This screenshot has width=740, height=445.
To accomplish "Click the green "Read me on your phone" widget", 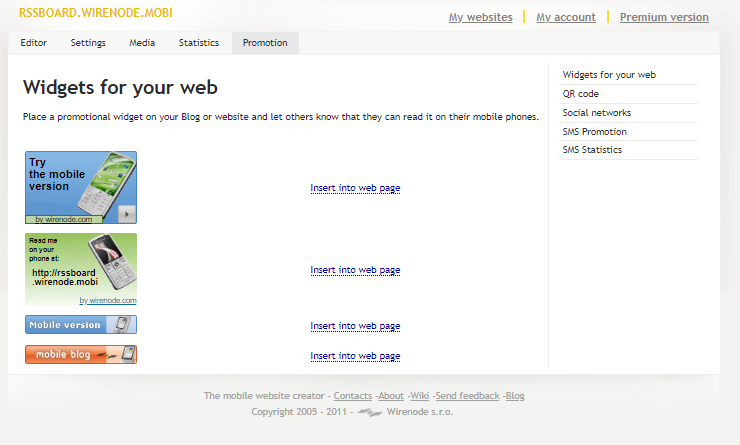I will pyautogui.click(x=81, y=269).
